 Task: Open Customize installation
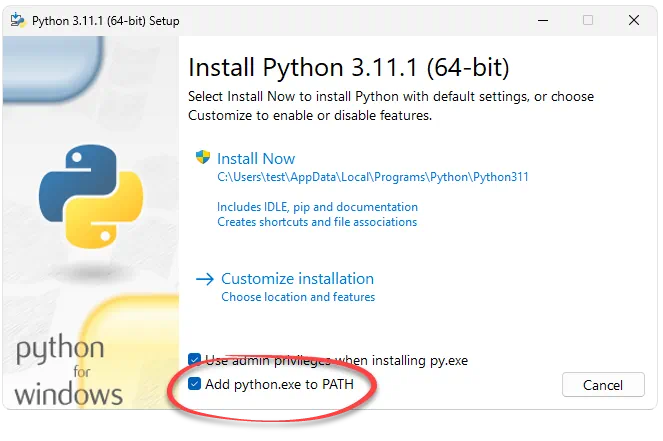pyautogui.click(x=297, y=279)
